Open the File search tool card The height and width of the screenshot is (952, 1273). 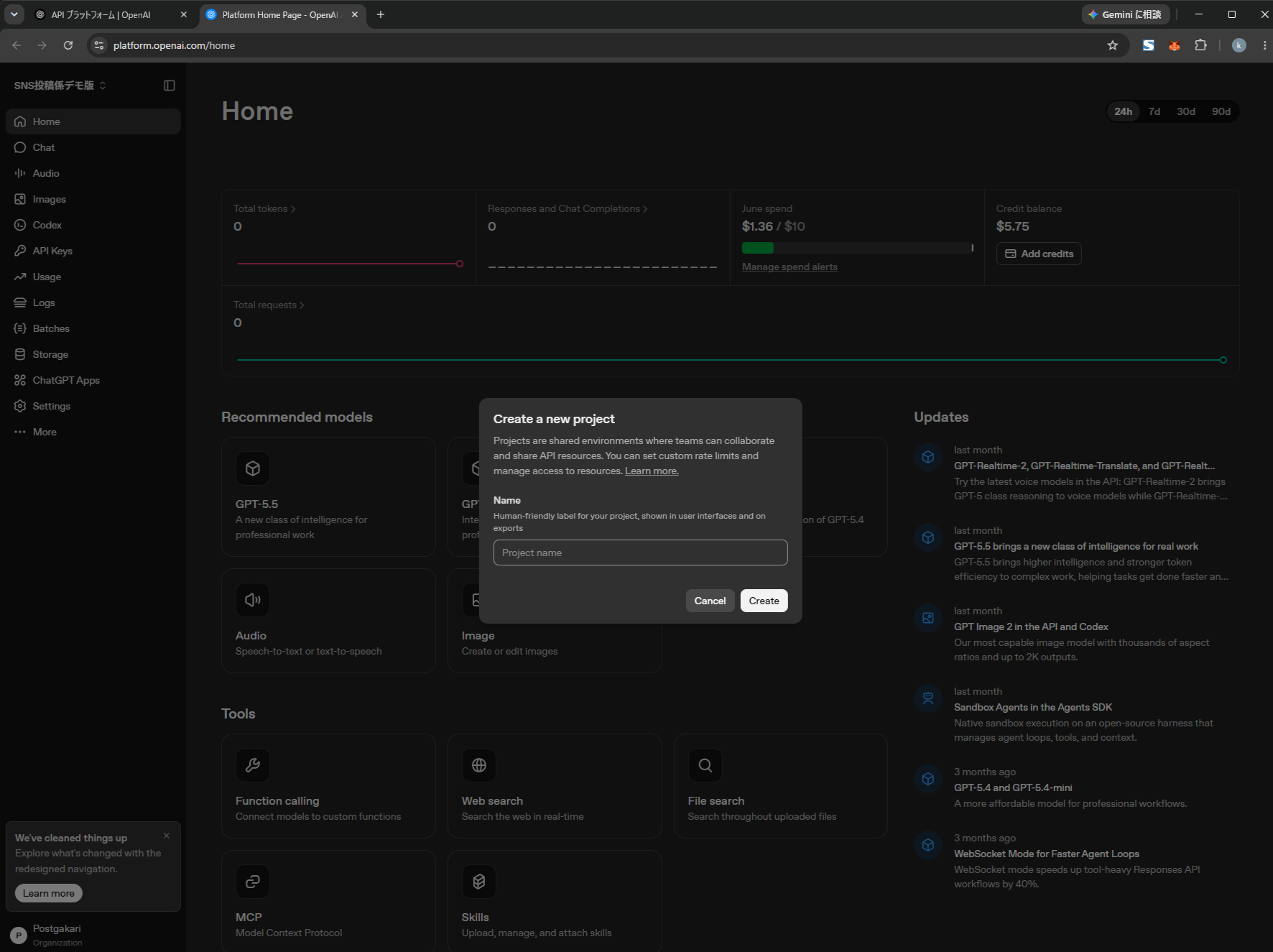coord(781,785)
